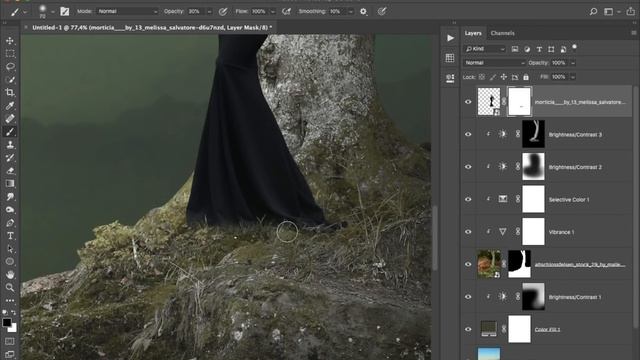Toggle Quick Mask mode
Image resolution: width=640 pixels, height=360 pixels.
[10, 341]
